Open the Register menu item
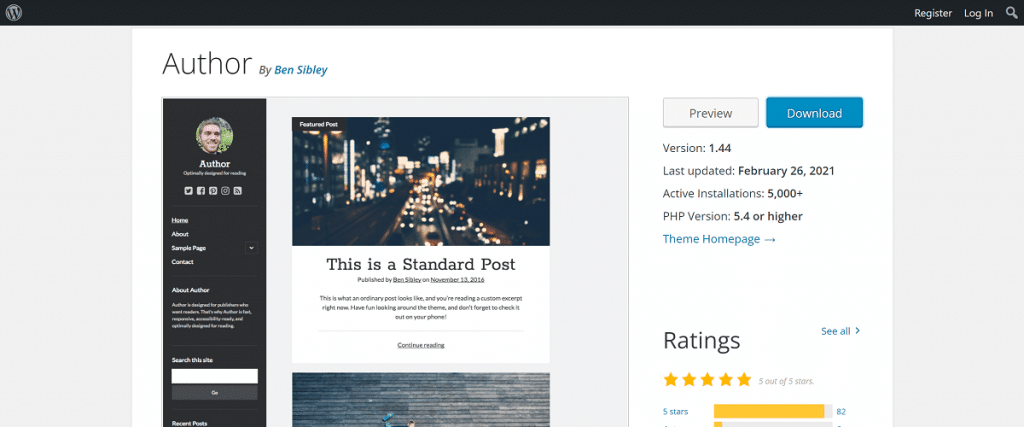The height and width of the screenshot is (427, 1024). pos(932,13)
